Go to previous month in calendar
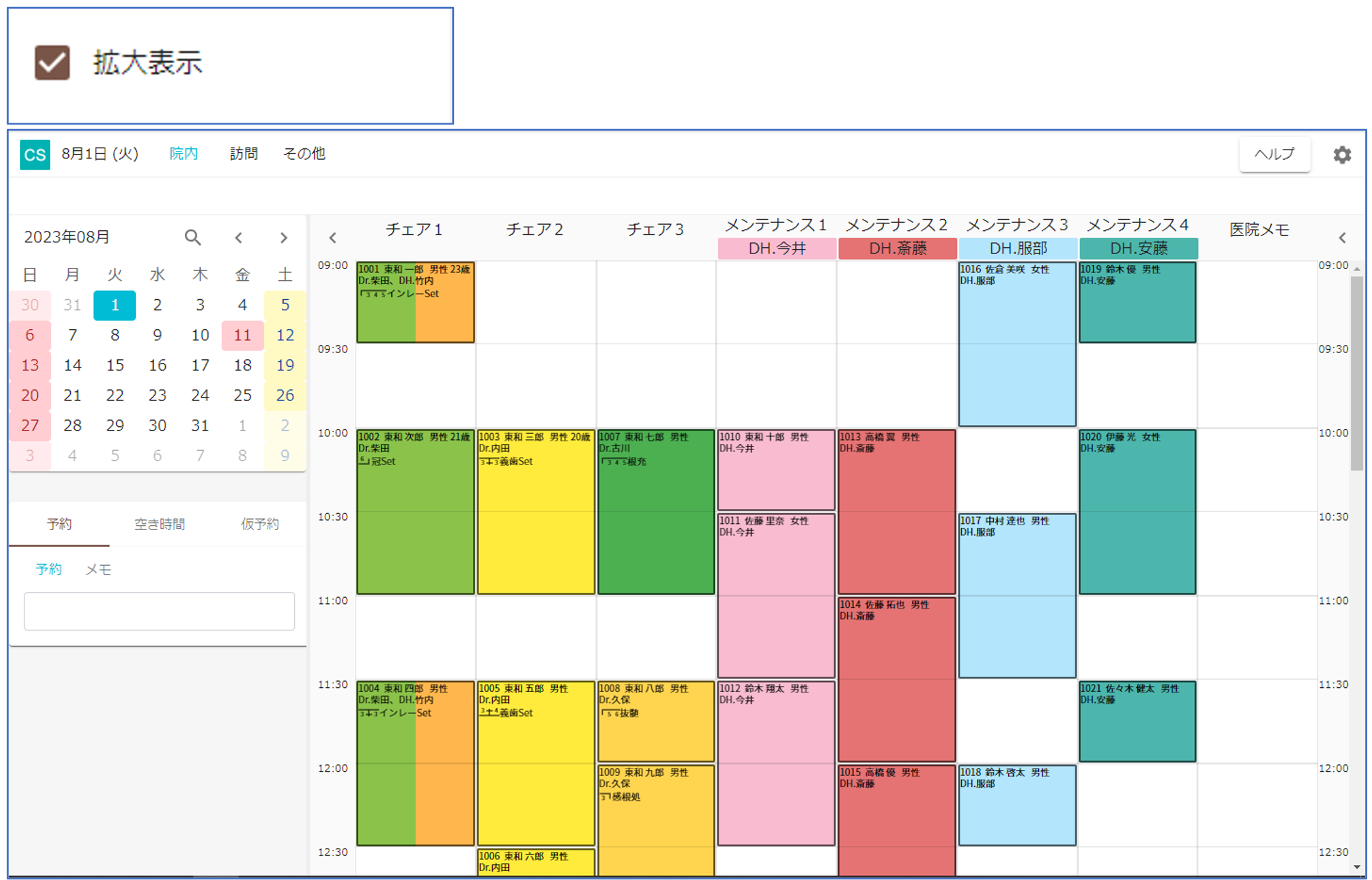Viewport: 1372px width, 880px height. click(x=239, y=238)
